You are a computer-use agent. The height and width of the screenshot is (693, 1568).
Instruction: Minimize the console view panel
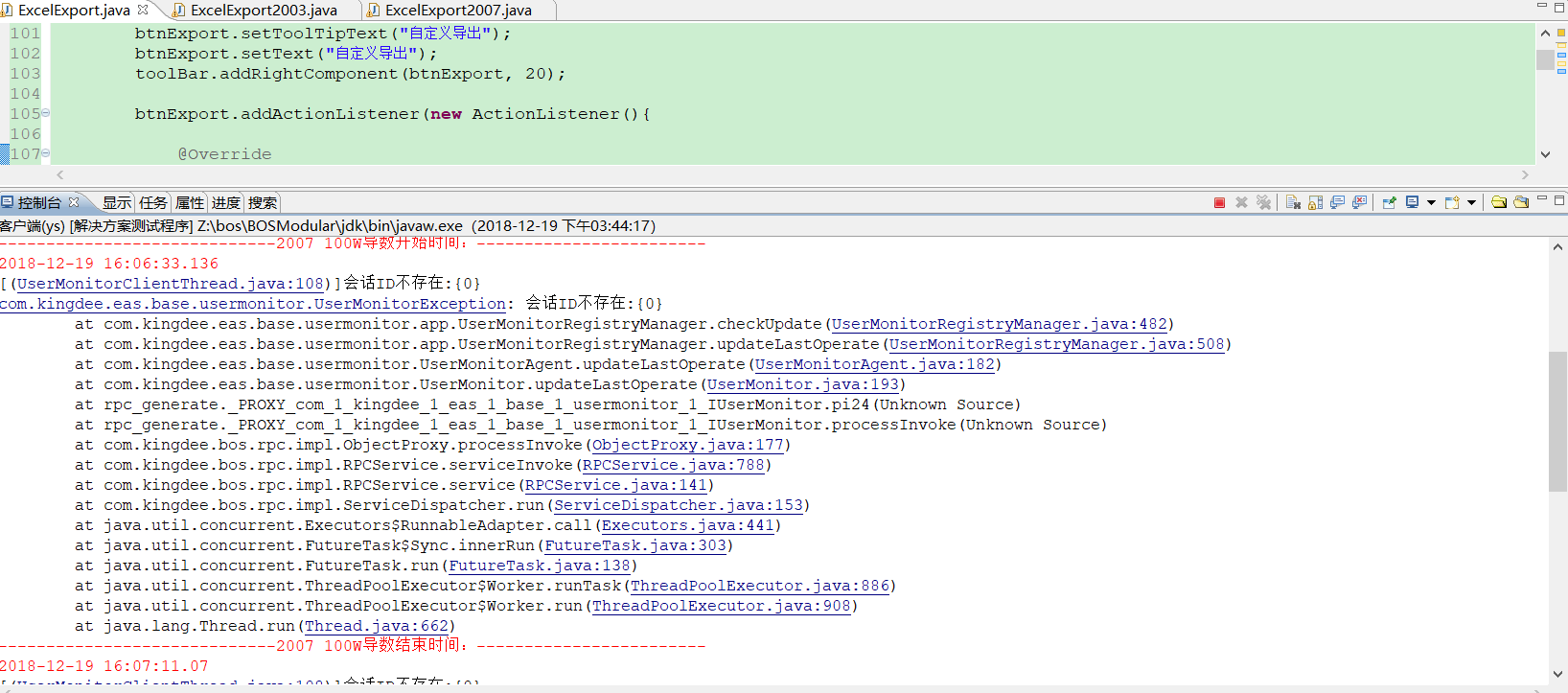(x=1542, y=198)
